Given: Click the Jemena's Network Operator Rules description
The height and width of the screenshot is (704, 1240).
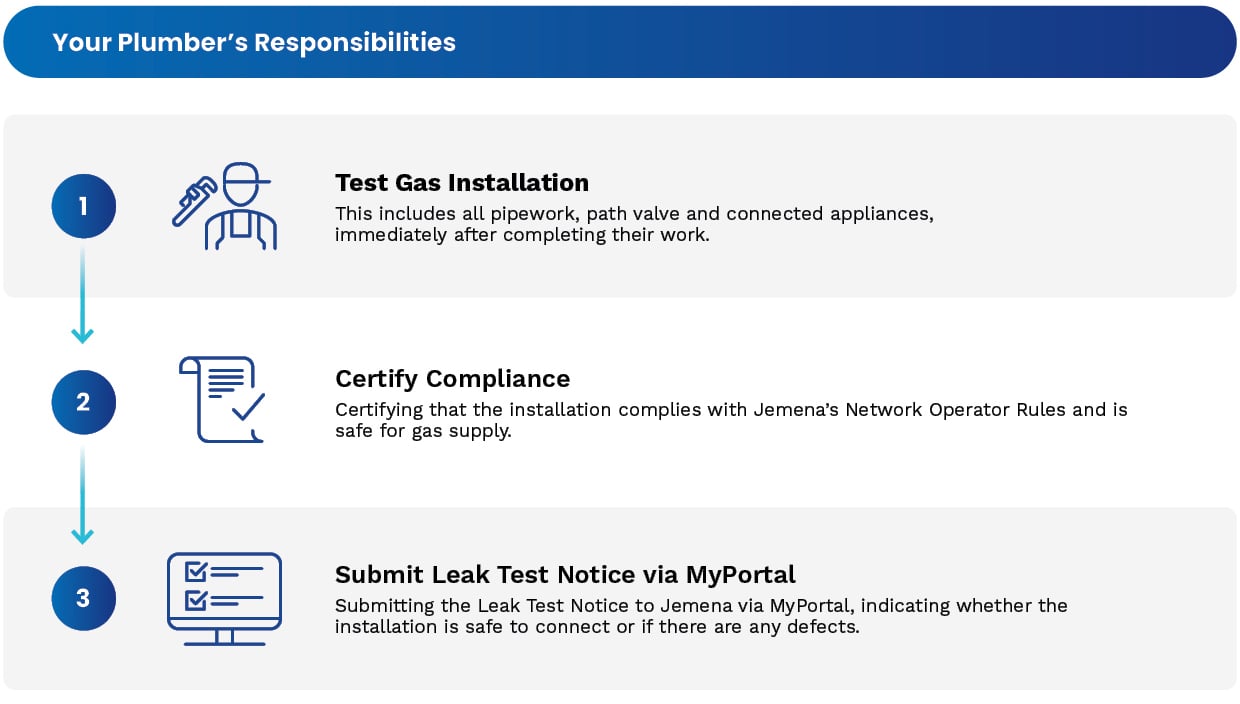Looking at the screenshot, I should pyautogui.click(x=730, y=421).
